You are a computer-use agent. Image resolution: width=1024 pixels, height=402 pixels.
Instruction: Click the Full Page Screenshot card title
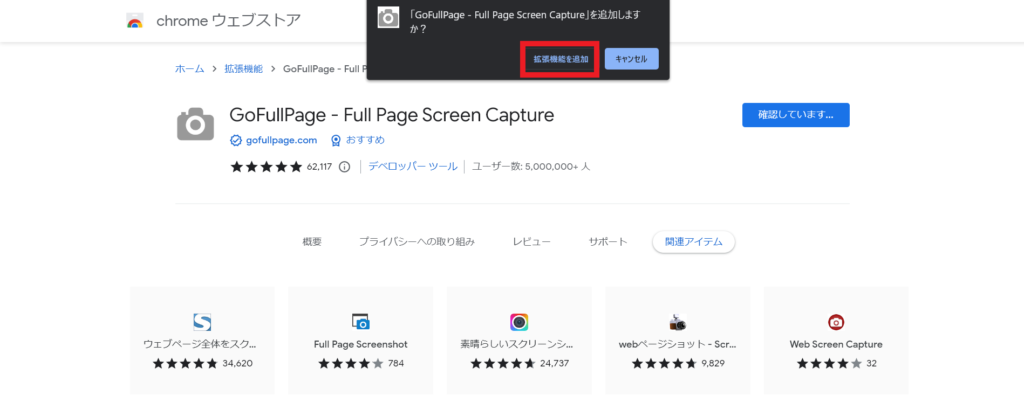tap(360, 344)
